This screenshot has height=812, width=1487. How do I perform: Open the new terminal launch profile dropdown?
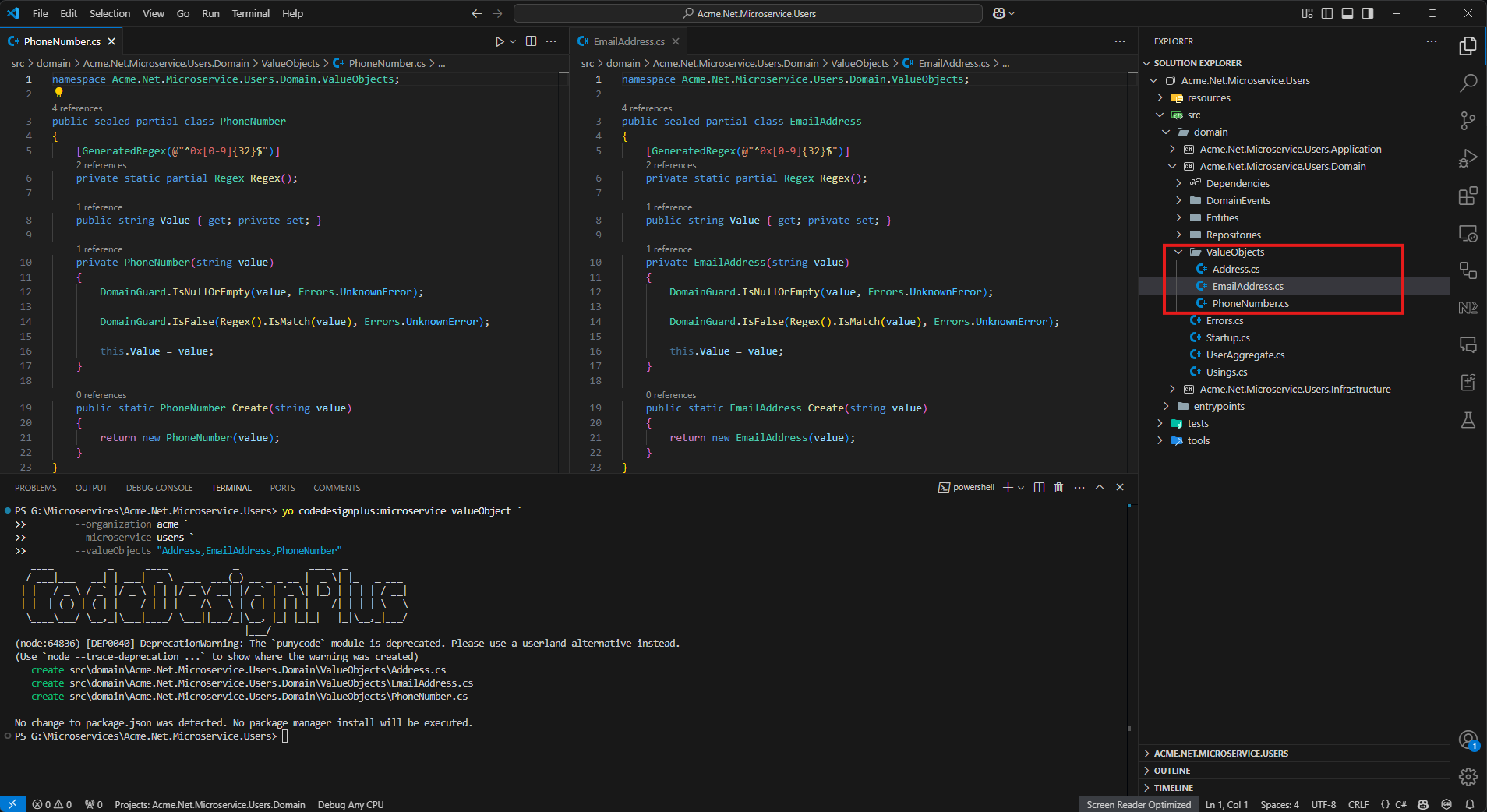coord(1021,487)
